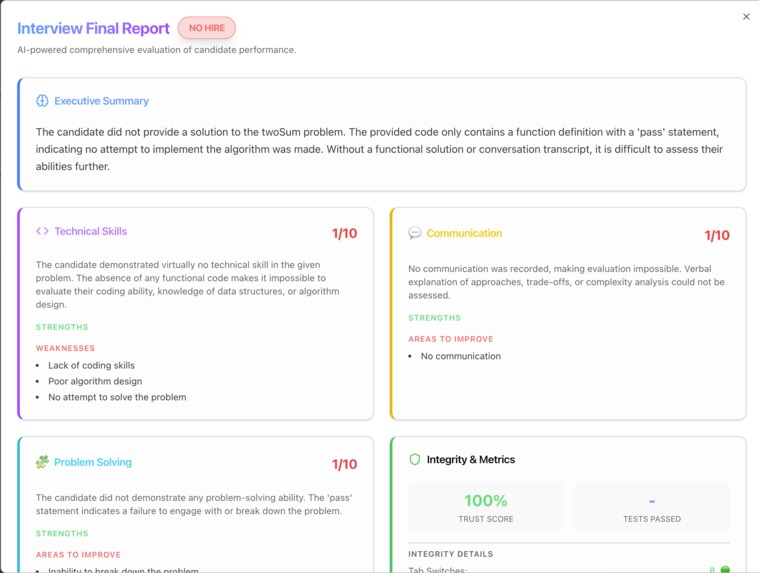Click 'Poor algorithm design' bullet
Viewport: 759px width, 573px height.
pos(95,381)
